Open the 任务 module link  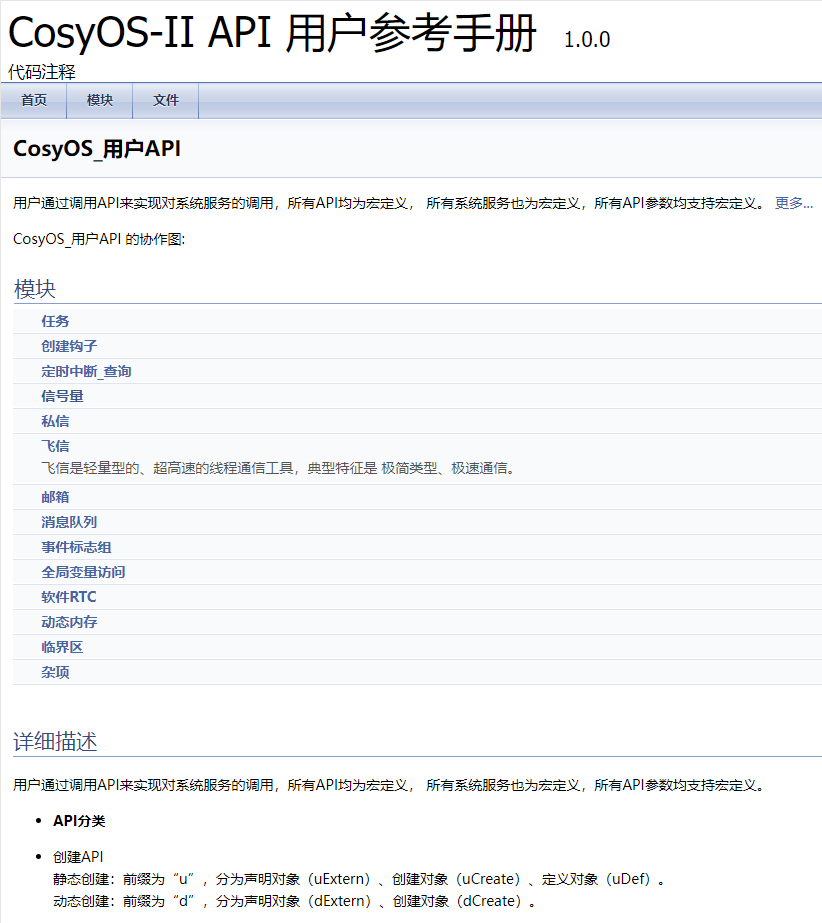coord(55,321)
